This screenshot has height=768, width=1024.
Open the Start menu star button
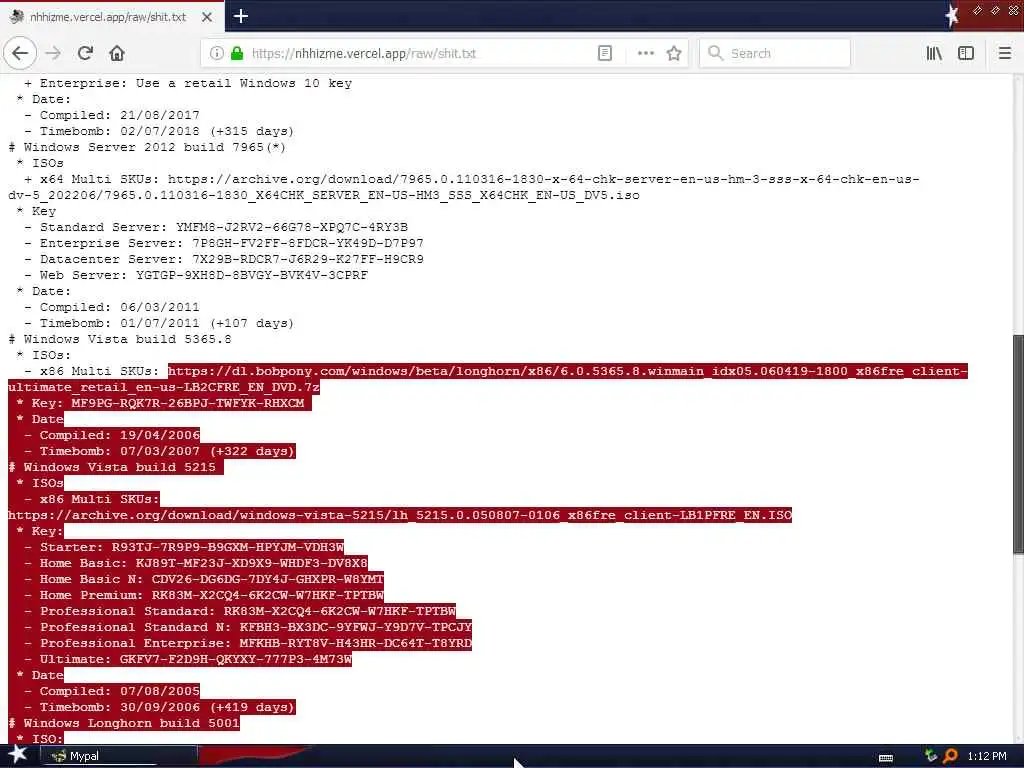coord(17,755)
